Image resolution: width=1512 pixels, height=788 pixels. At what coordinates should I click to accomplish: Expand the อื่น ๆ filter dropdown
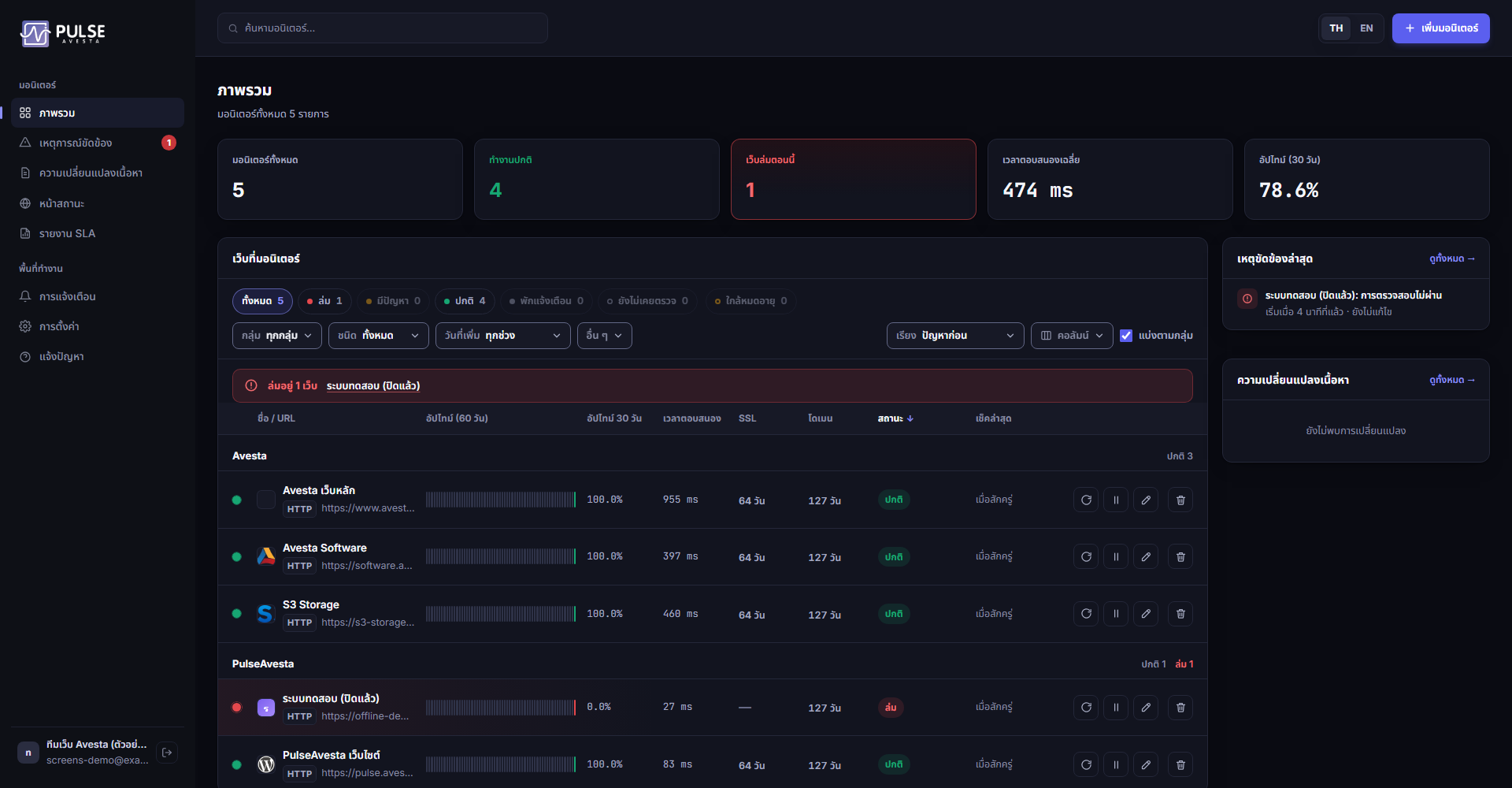pos(605,335)
